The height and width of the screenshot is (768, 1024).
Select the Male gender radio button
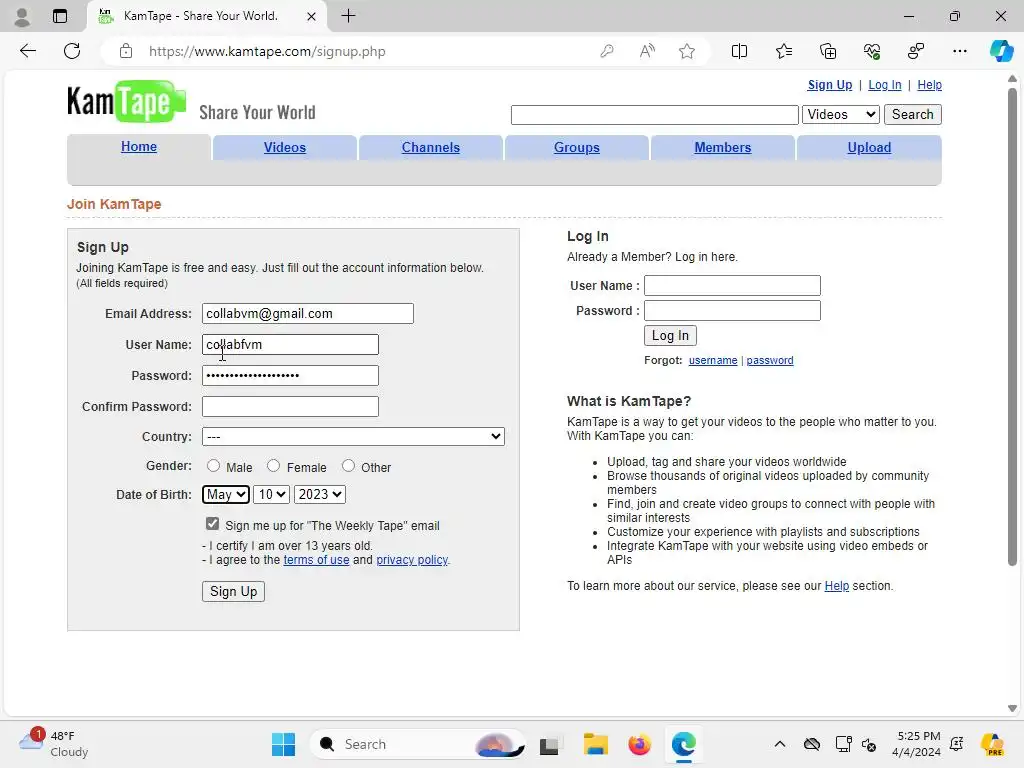point(214,466)
